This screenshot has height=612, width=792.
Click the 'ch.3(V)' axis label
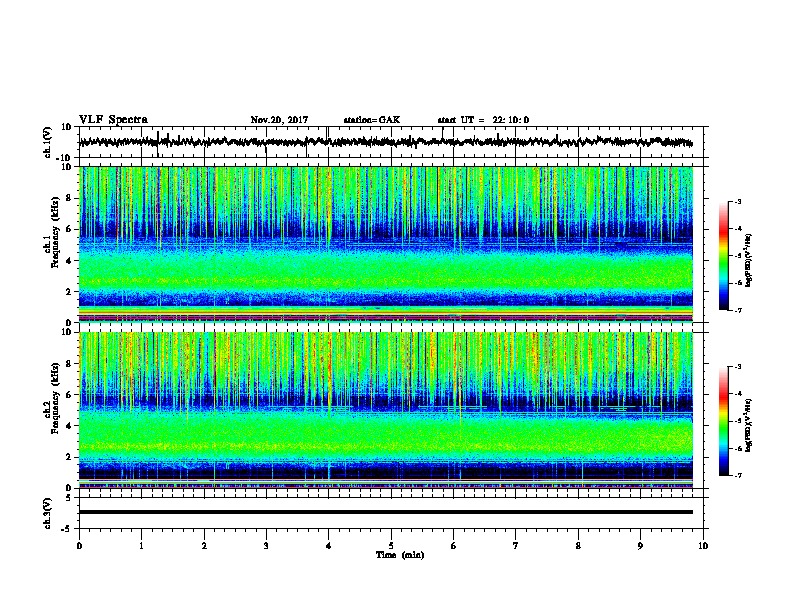point(48,513)
